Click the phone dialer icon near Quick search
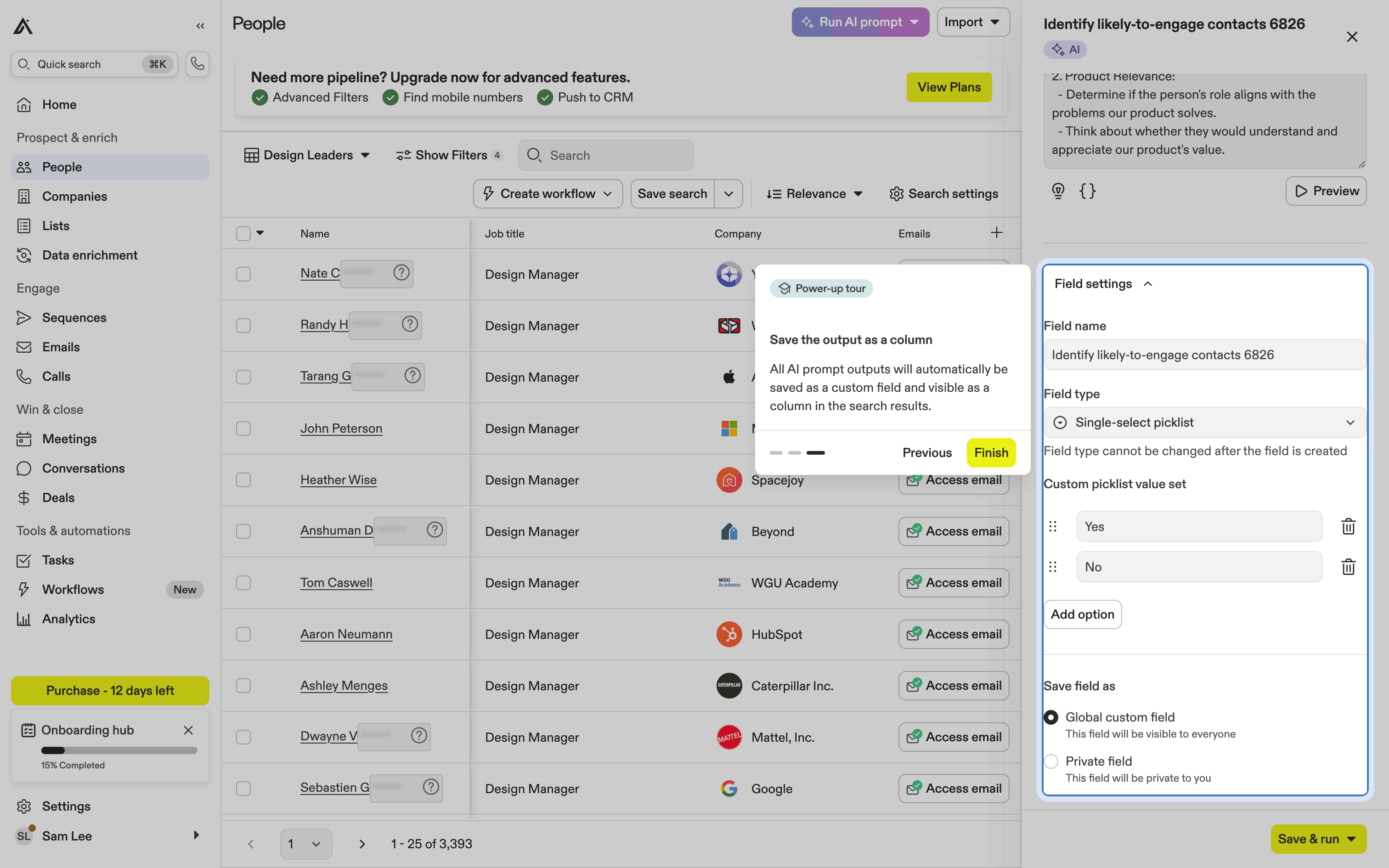 tap(197, 64)
